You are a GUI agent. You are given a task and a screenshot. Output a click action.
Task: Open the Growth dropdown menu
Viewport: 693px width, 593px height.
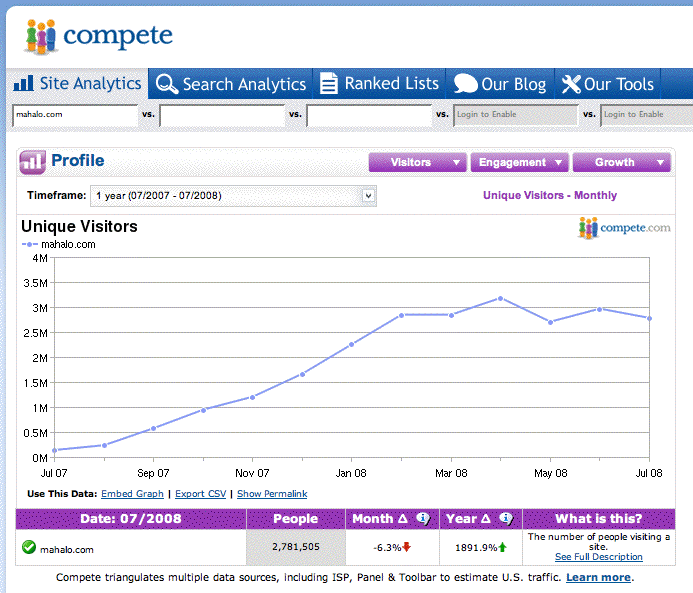[621, 162]
